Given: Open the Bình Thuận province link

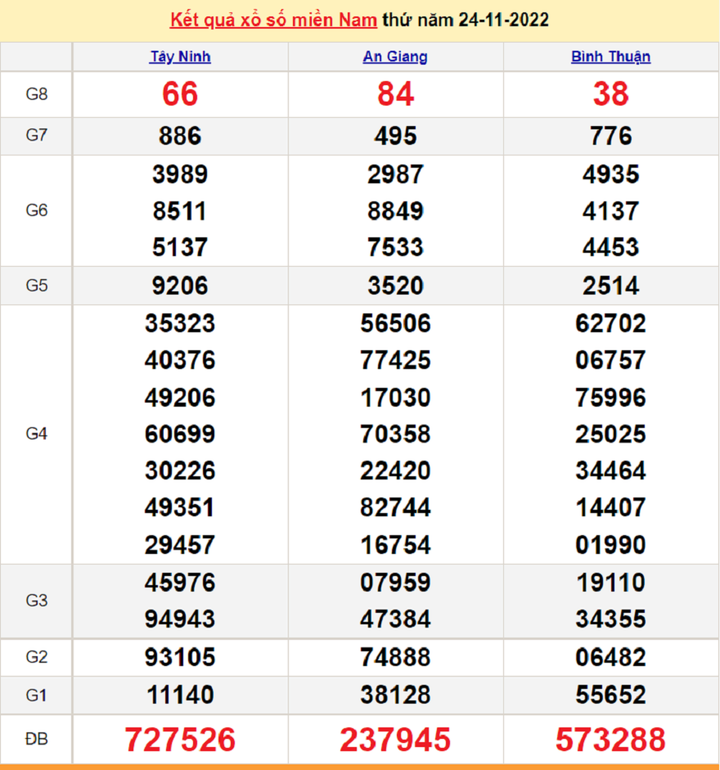Looking at the screenshot, I should pos(610,57).
